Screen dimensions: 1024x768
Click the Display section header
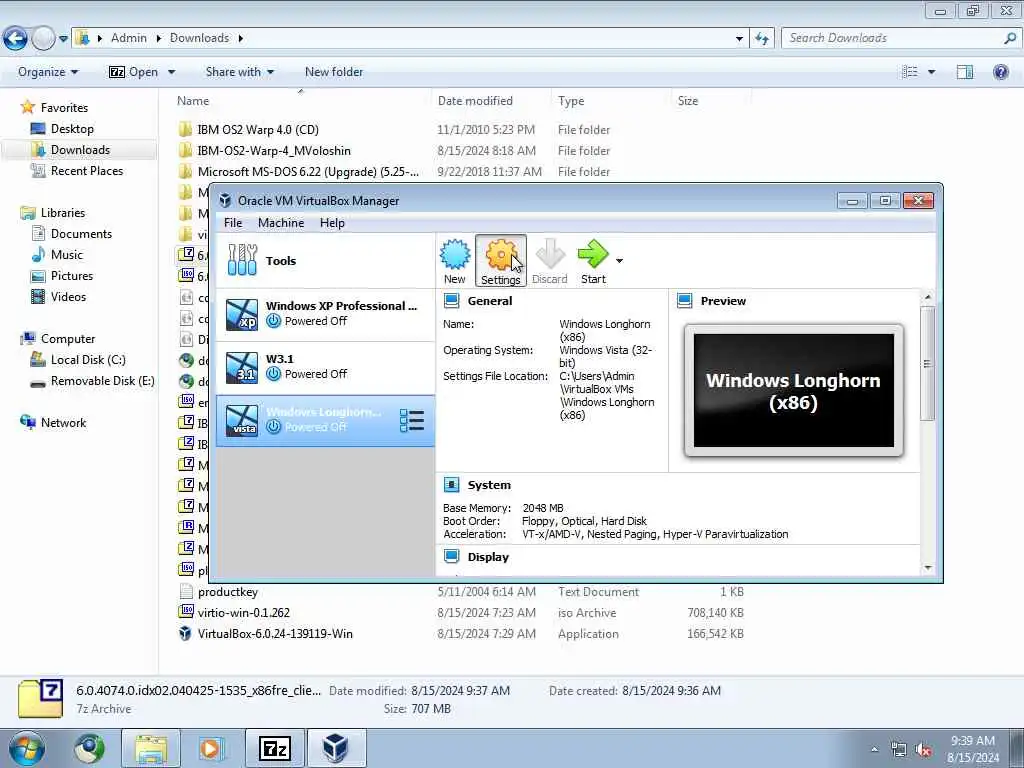click(488, 557)
